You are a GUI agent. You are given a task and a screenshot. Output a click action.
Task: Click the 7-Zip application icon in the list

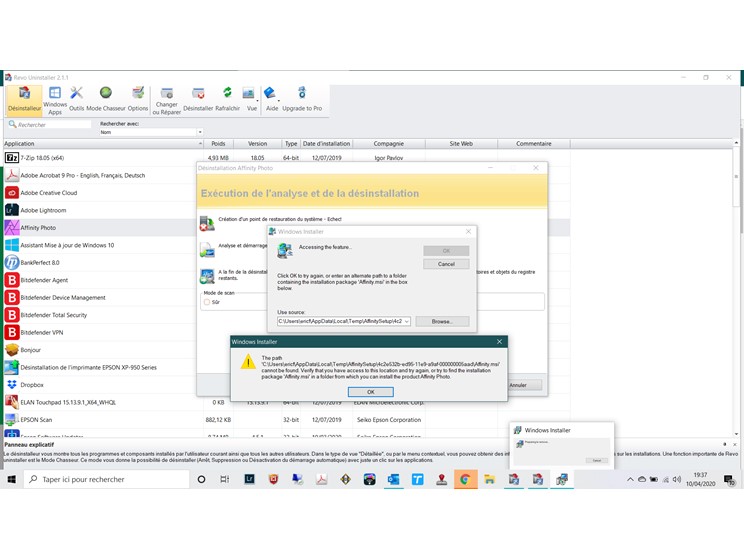[12, 158]
